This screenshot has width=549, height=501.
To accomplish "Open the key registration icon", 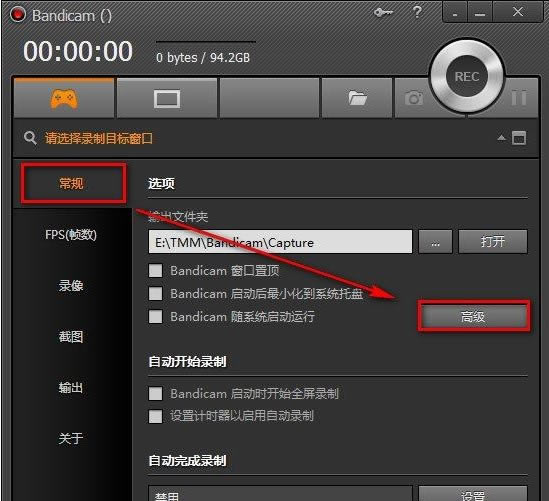I will click(x=383, y=13).
